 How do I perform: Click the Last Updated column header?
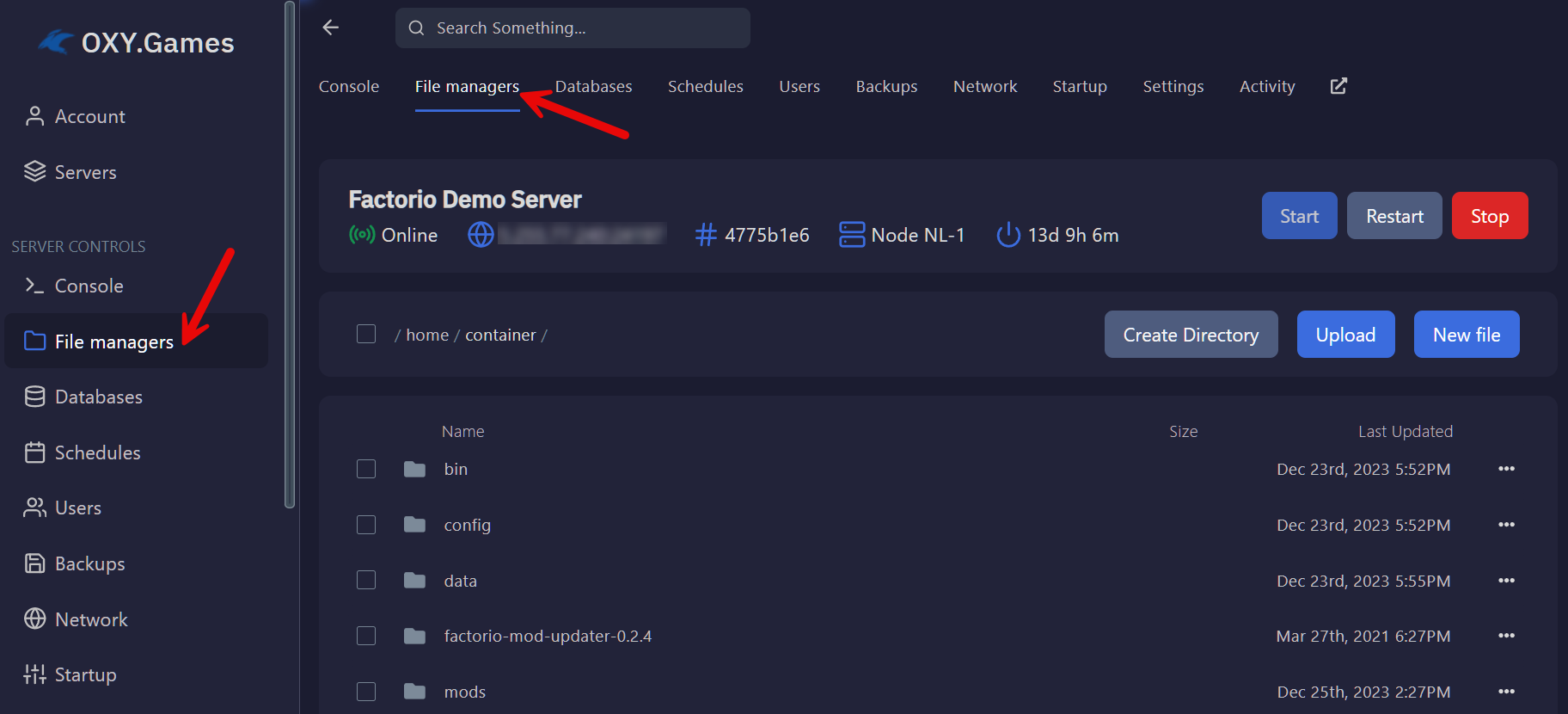coord(1406,431)
